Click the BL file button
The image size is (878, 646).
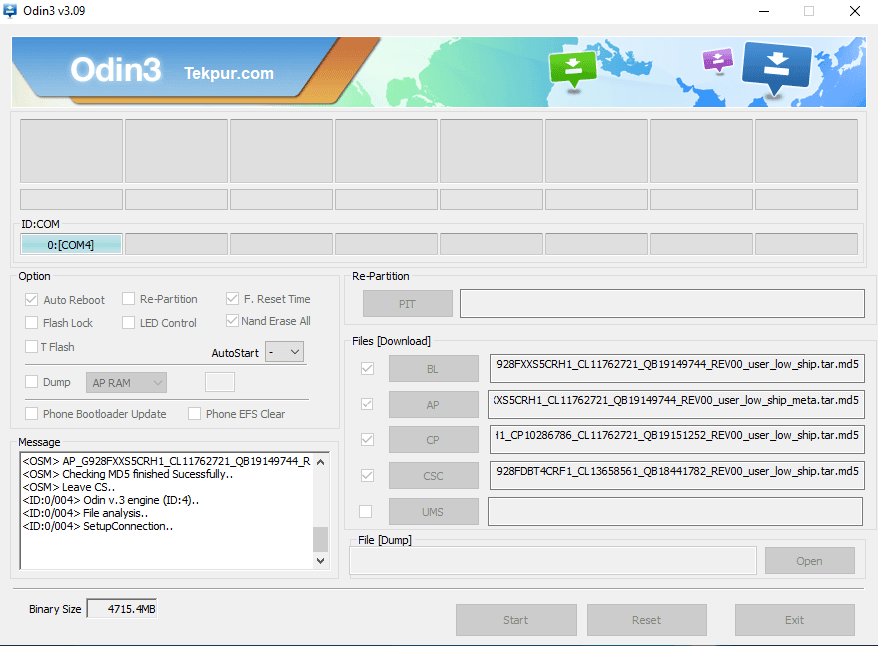(x=433, y=369)
